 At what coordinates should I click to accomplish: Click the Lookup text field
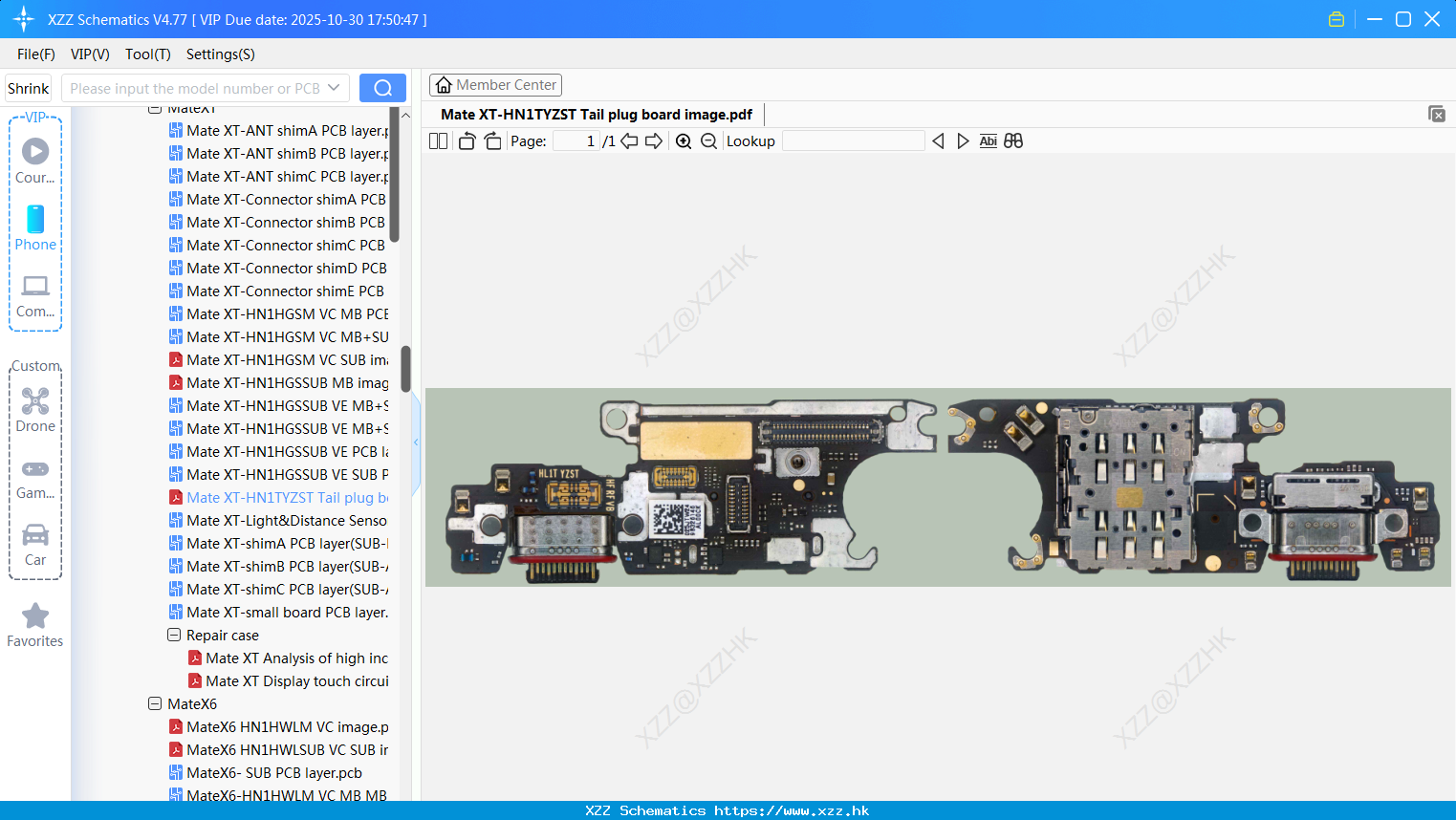click(x=853, y=140)
